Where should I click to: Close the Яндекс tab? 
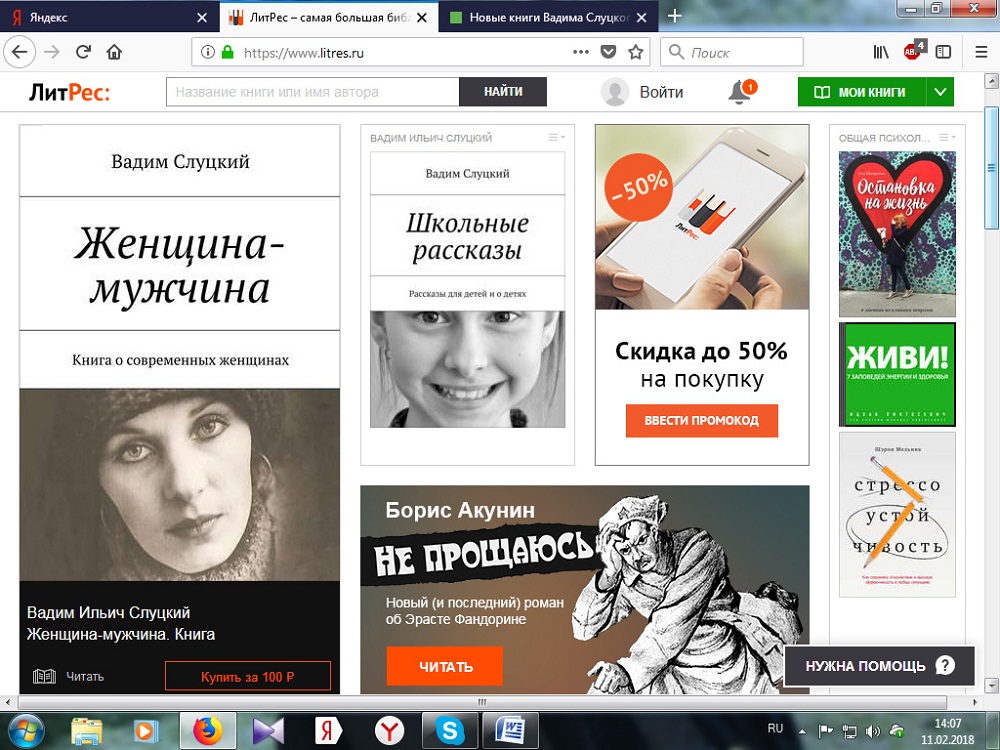tap(202, 18)
